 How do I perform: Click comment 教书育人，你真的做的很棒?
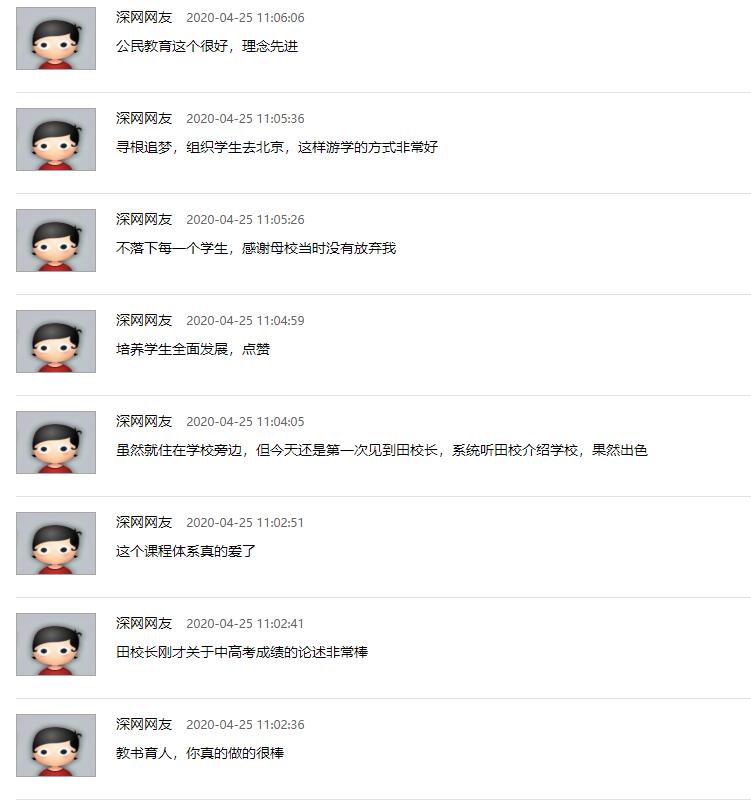tap(200, 754)
